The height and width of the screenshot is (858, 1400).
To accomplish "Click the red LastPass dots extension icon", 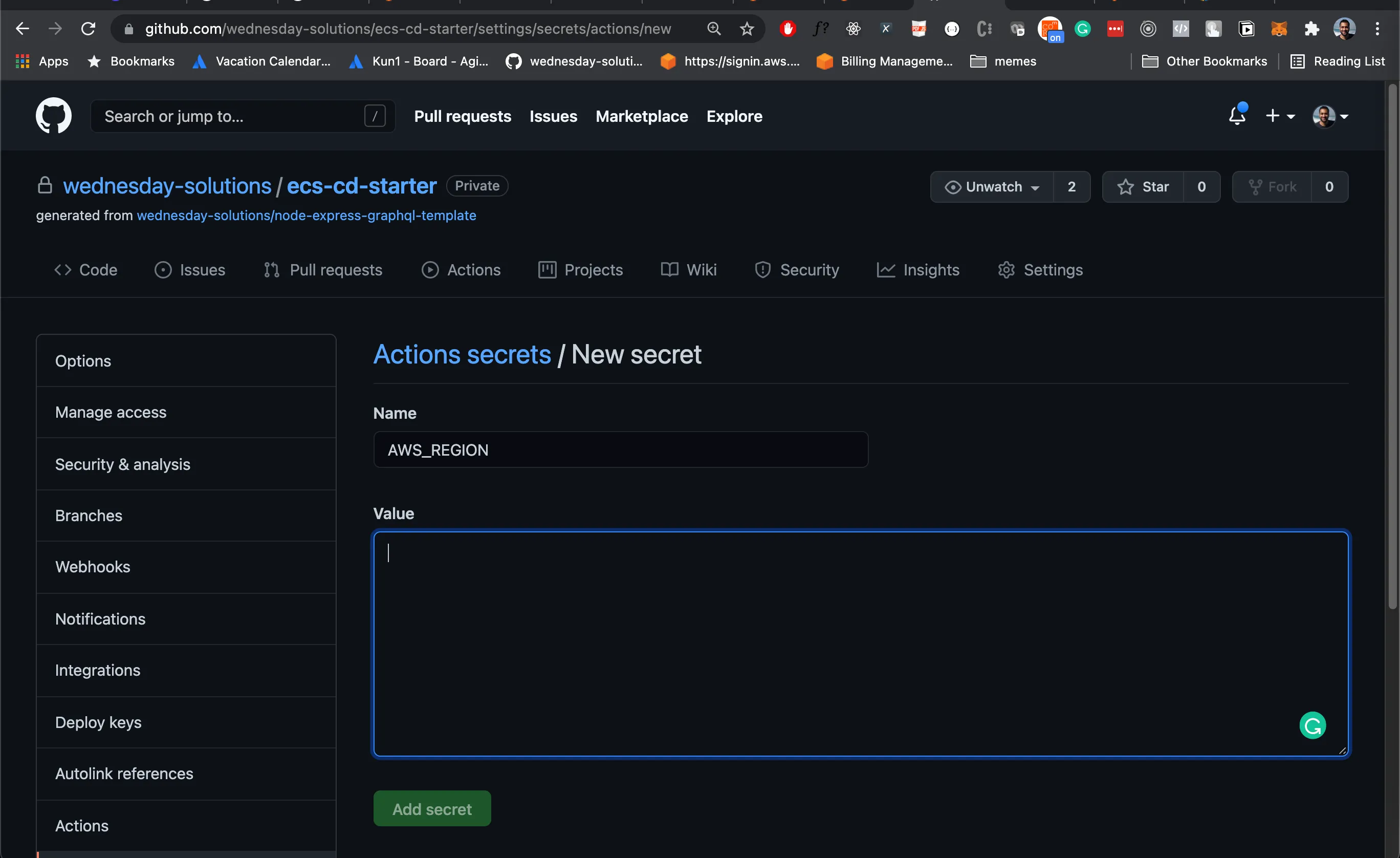I will (1115, 29).
